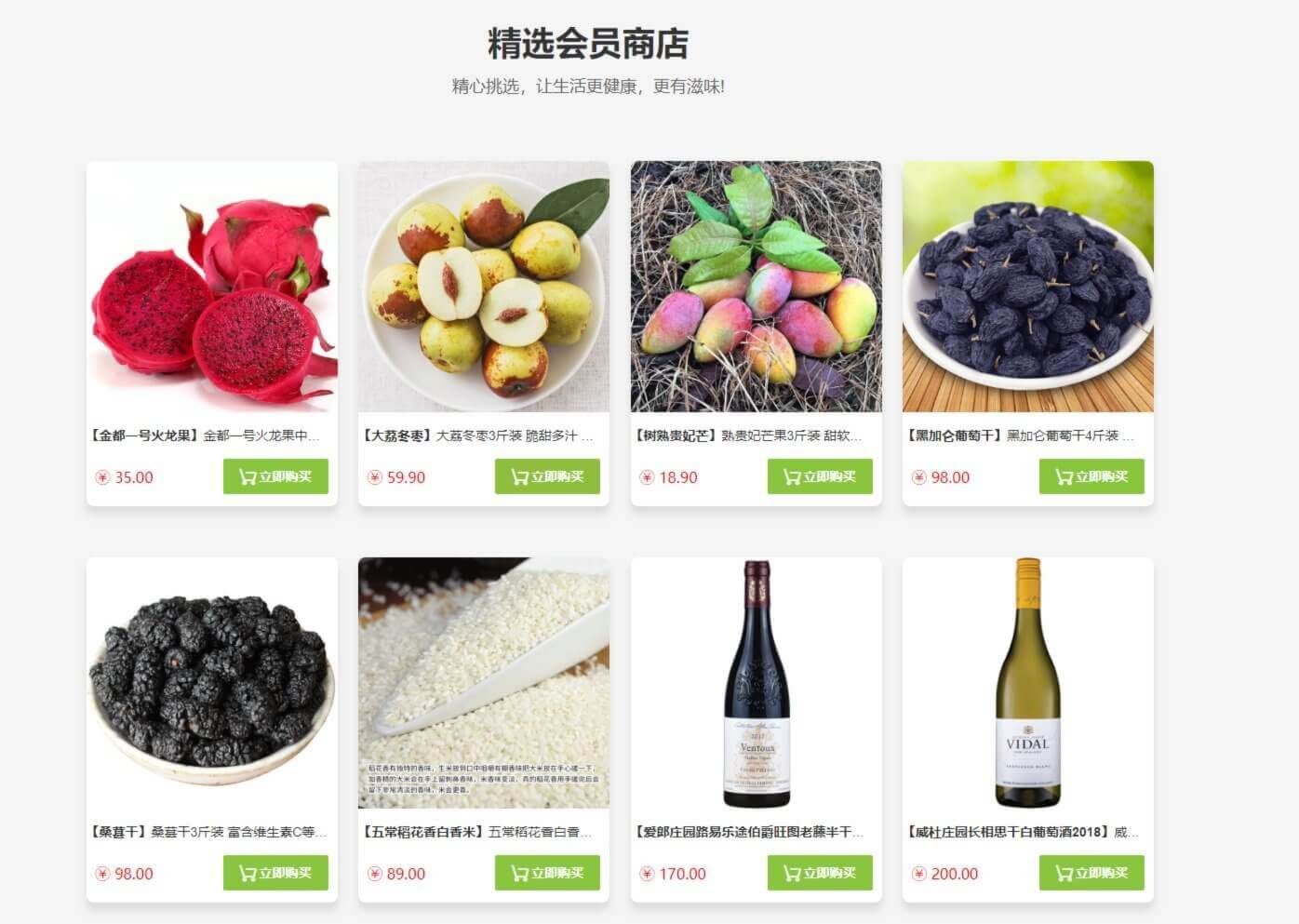Open the mango product photo

pos(757,287)
